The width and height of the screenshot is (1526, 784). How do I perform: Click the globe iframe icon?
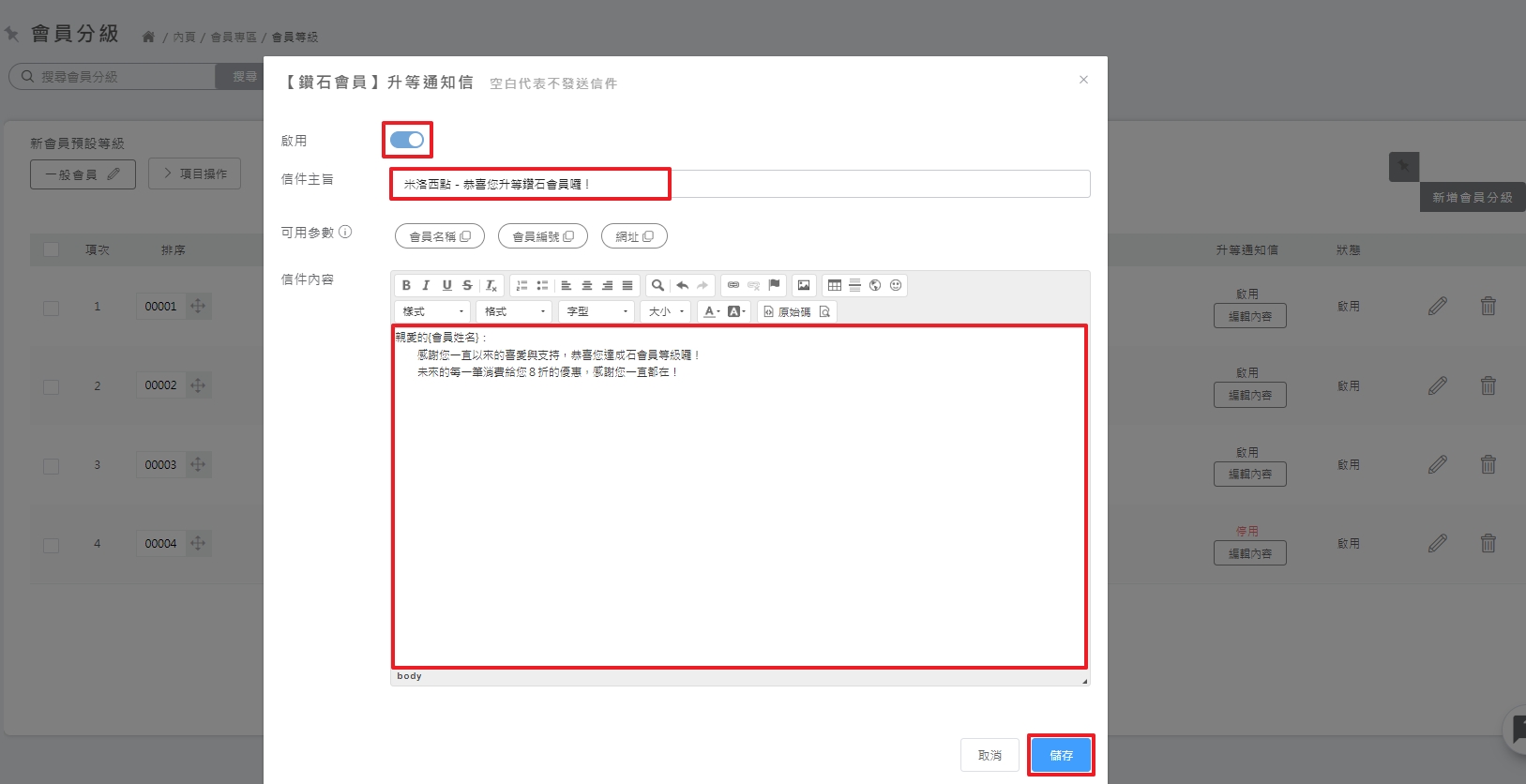point(875,285)
